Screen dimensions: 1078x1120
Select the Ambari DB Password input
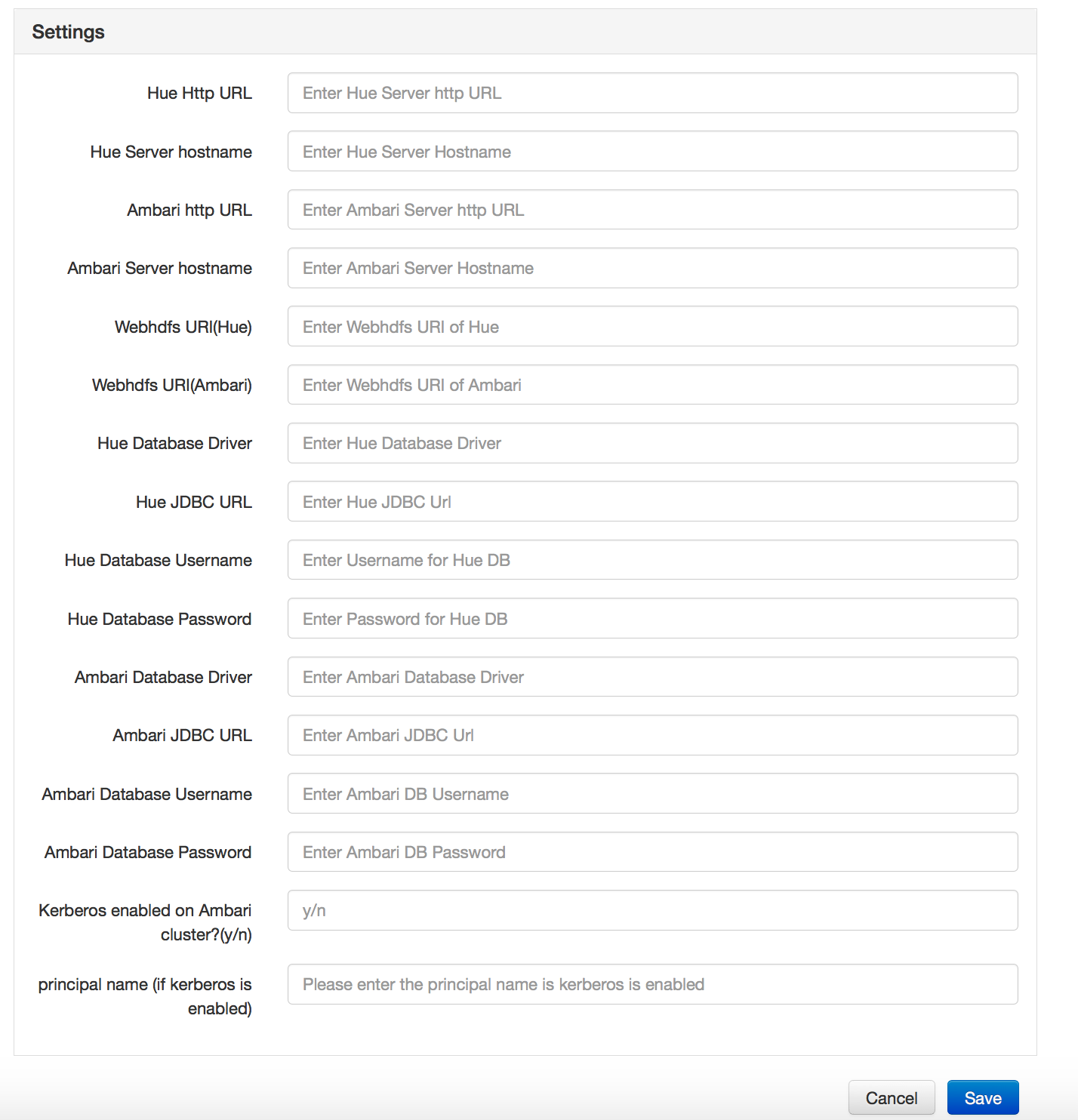coord(651,851)
